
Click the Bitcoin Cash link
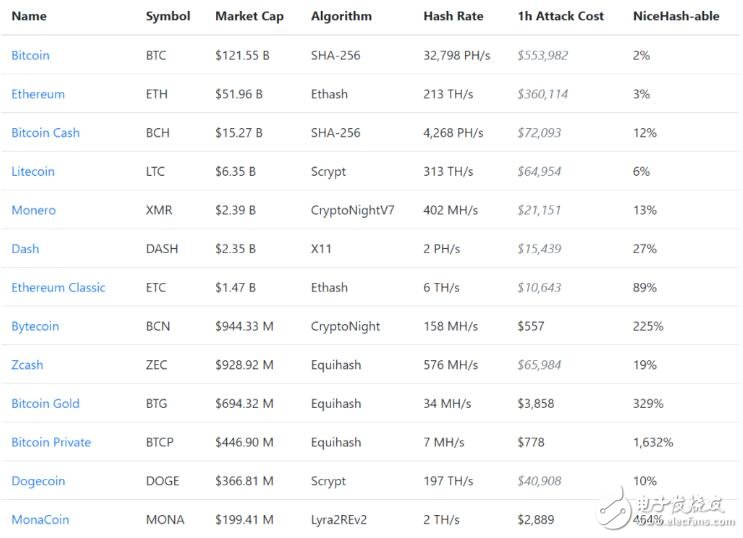[45, 133]
